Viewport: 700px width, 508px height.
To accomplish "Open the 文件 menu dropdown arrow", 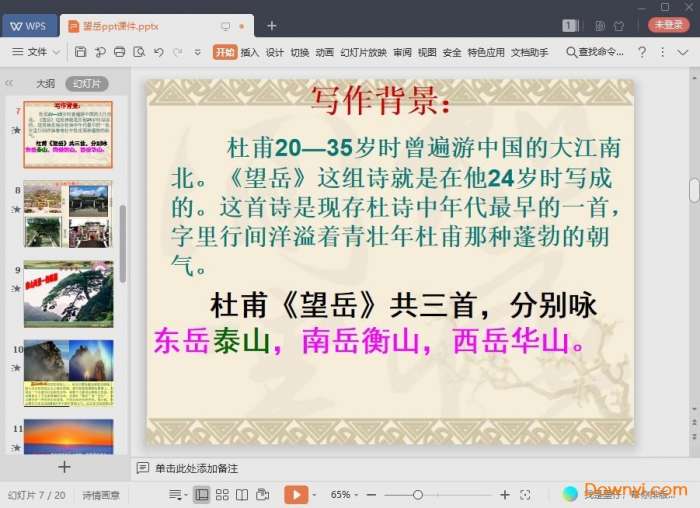I will coord(56,52).
